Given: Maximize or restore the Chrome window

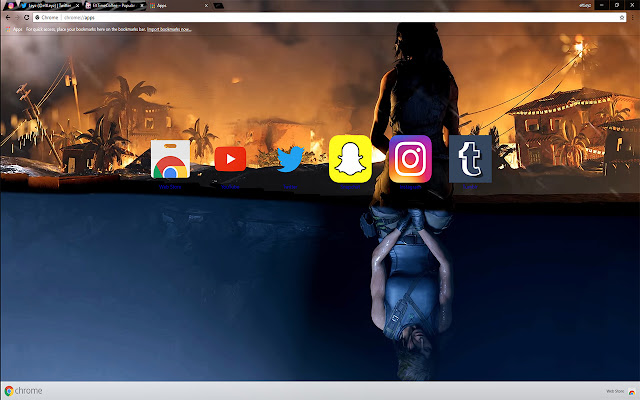Looking at the screenshot, I should click(617, 5).
